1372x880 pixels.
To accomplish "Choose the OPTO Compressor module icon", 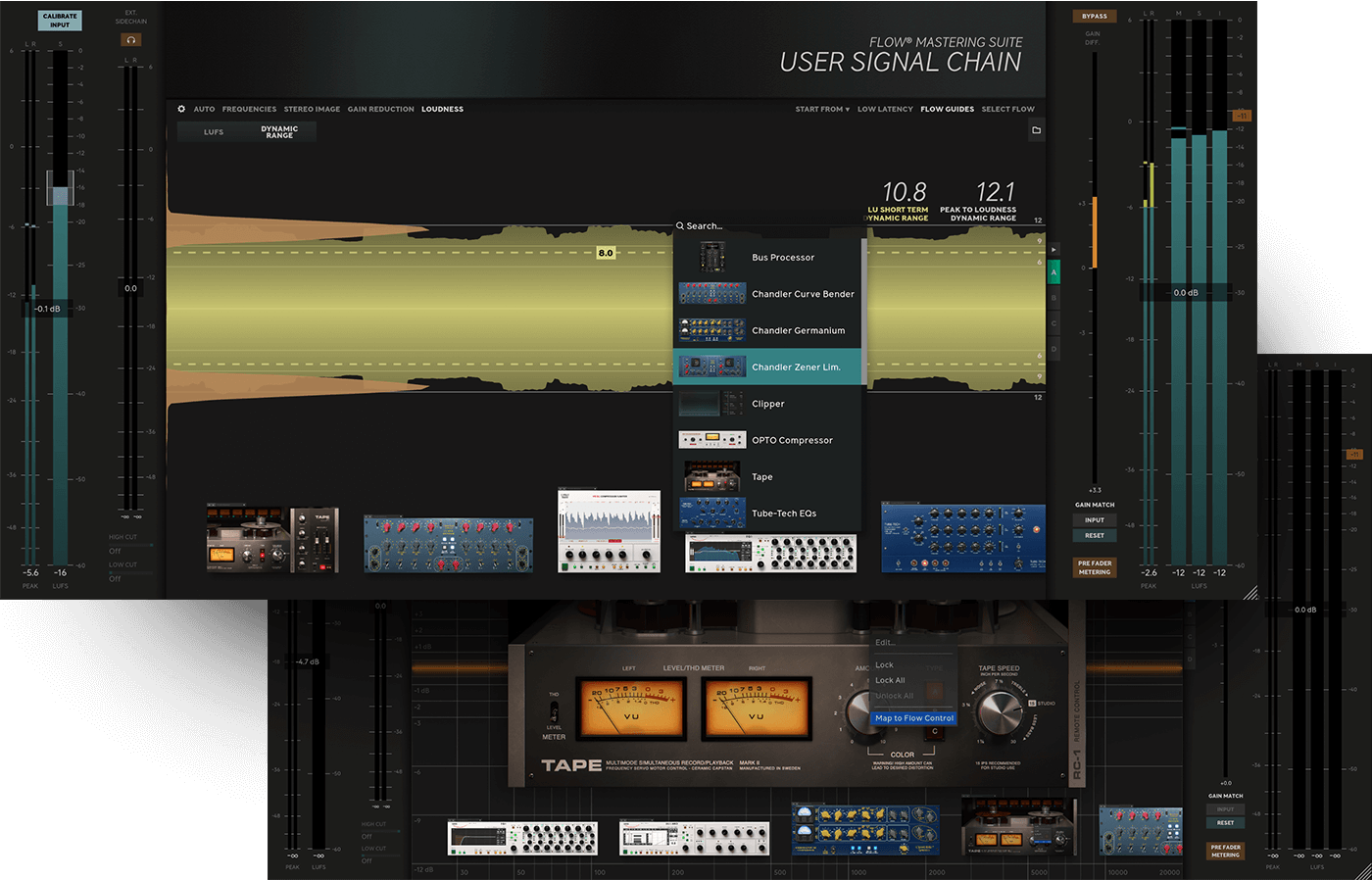I will click(x=711, y=440).
